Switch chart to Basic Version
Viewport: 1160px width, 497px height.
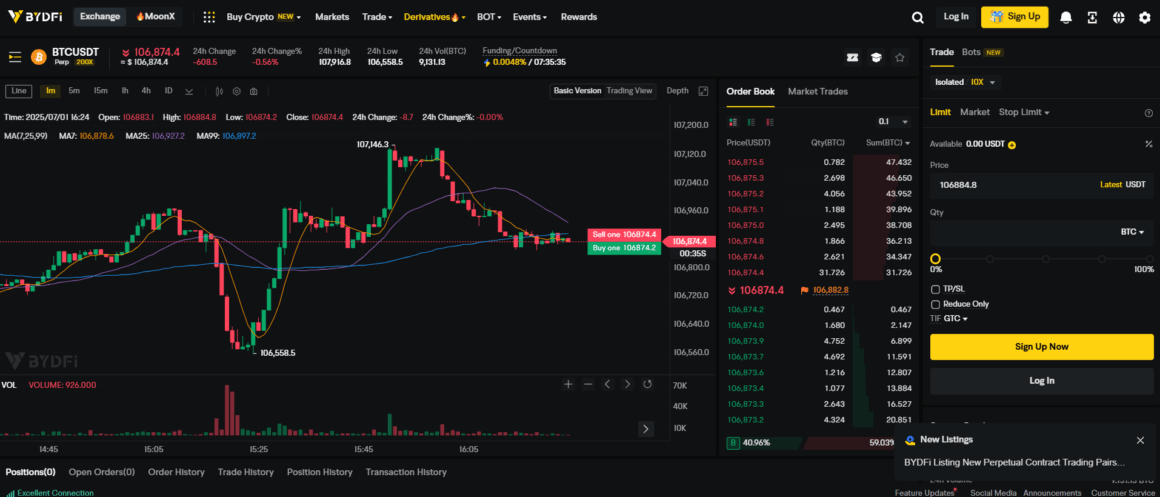(577, 91)
